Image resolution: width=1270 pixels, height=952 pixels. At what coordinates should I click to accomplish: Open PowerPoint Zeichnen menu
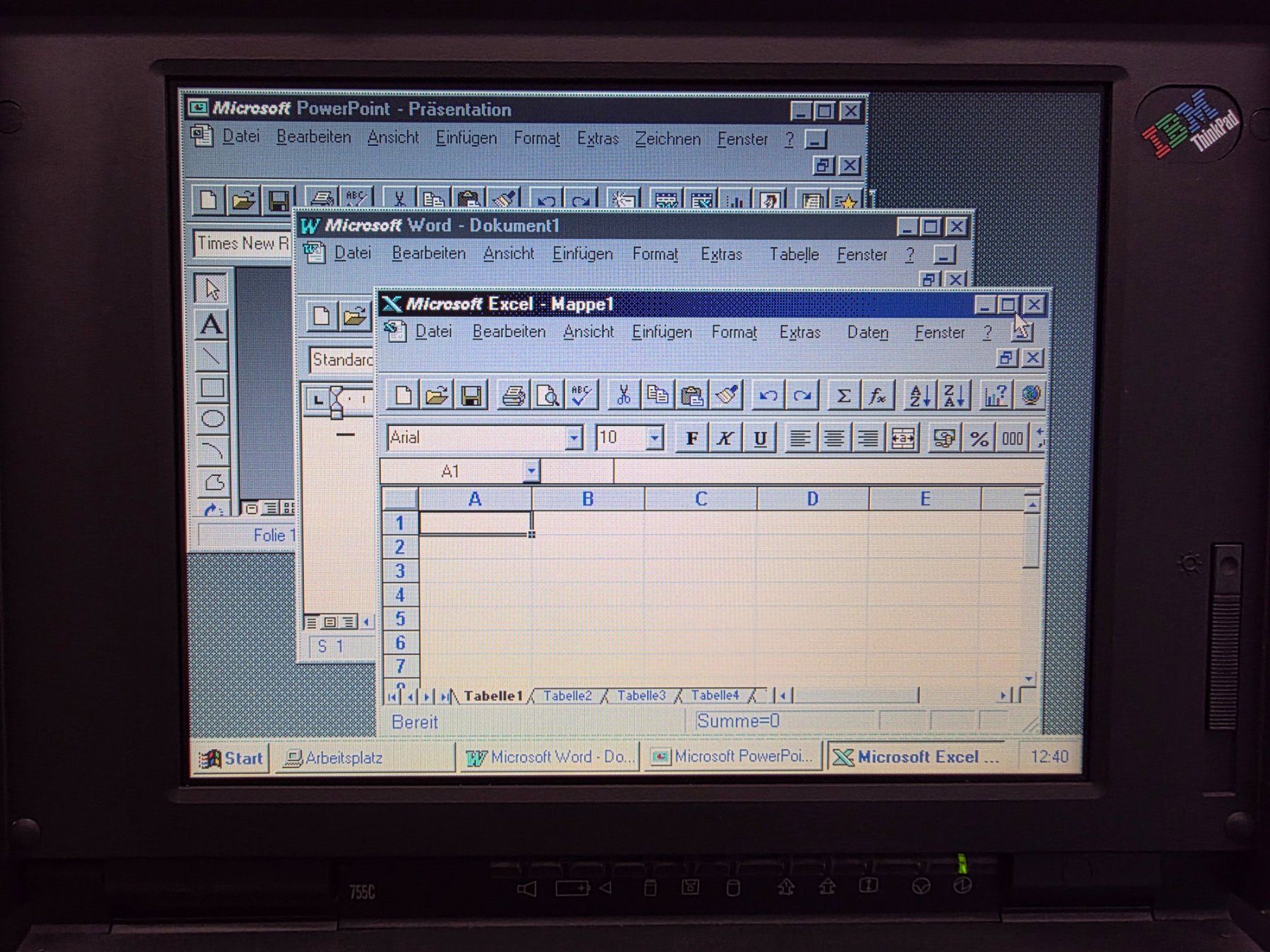667,139
